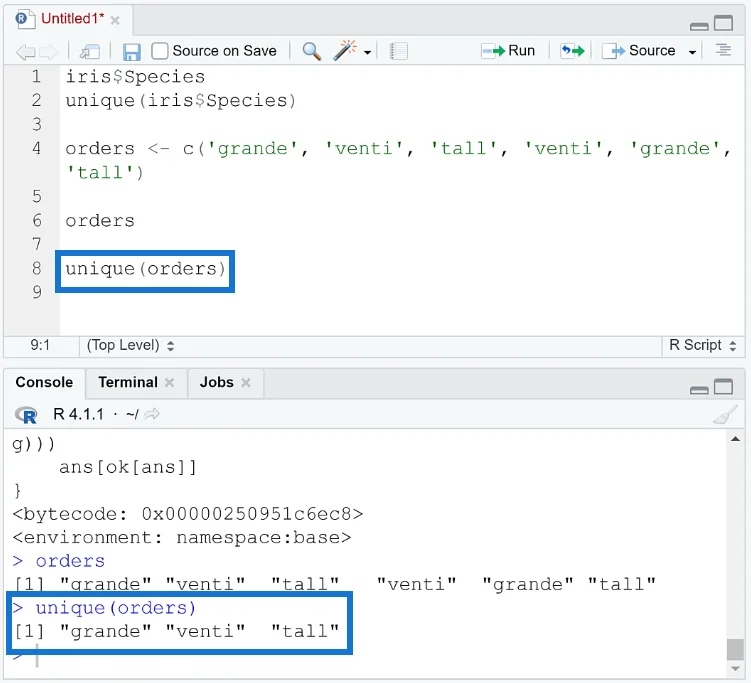Open (Top Level) scope navigator
Image resolution: width=751 pixels, height=683 pixels.
tap(130, 345)
